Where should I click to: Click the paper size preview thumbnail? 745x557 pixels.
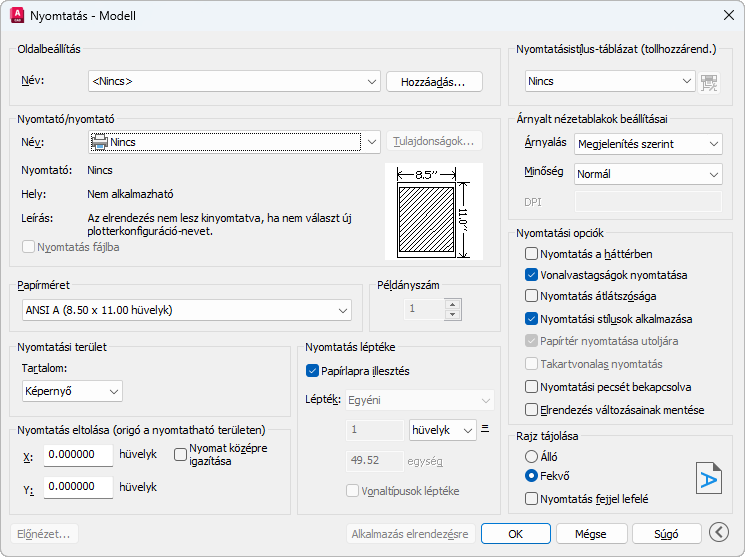[434, 212]
